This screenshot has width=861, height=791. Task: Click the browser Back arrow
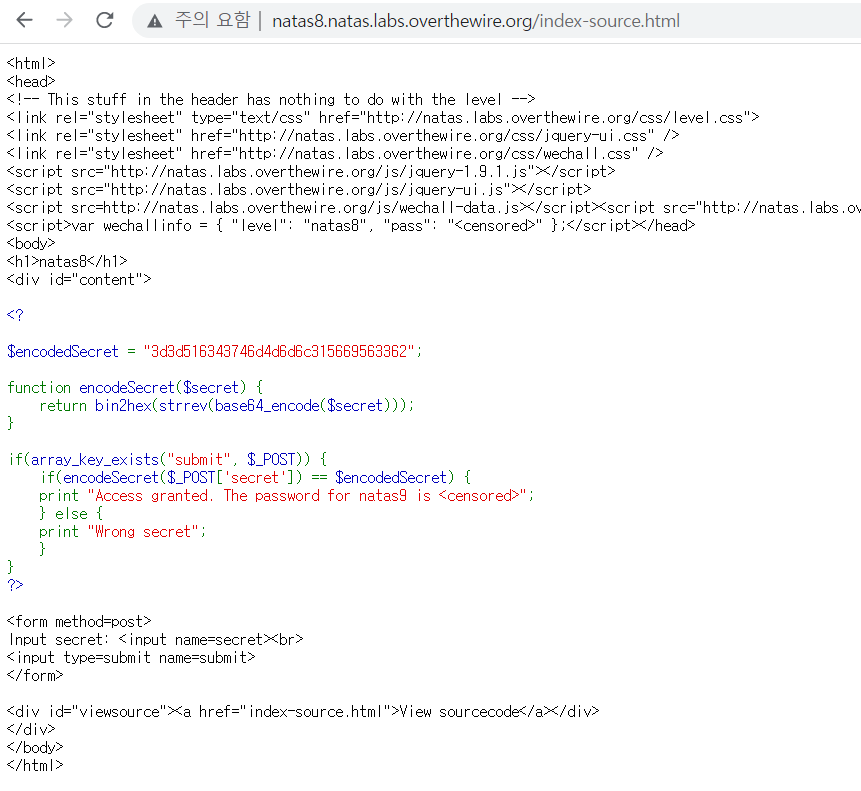tap(25, 20)
